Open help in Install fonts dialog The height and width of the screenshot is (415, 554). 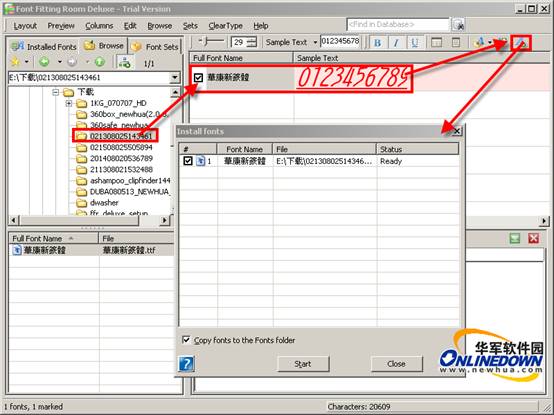[186, 364]
